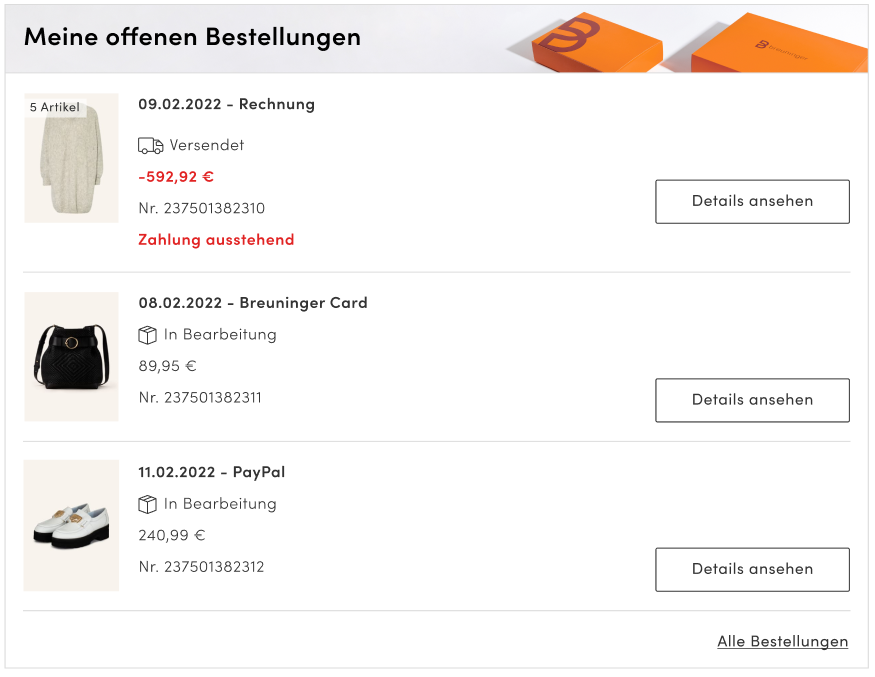The width and height of the screenshot is (875, 677).
Task: Open the white loafers product thumbnail
Action: tap(71, 525)
